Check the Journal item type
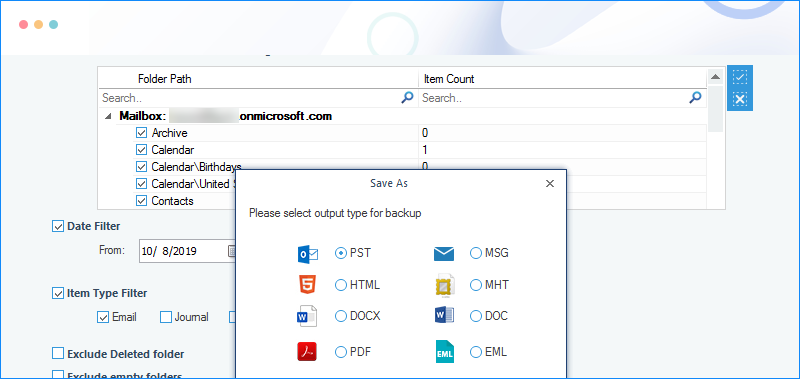 point(166,317)
